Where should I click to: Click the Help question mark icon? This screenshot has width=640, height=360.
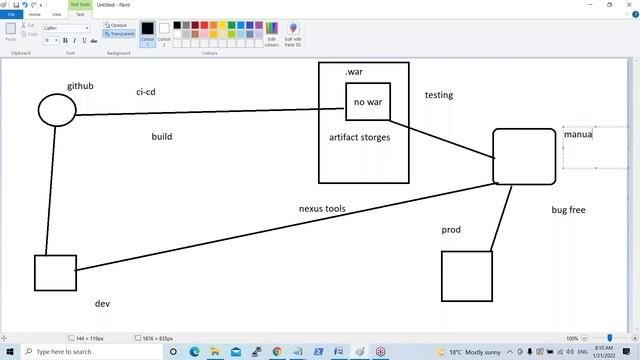click(635, 14)
